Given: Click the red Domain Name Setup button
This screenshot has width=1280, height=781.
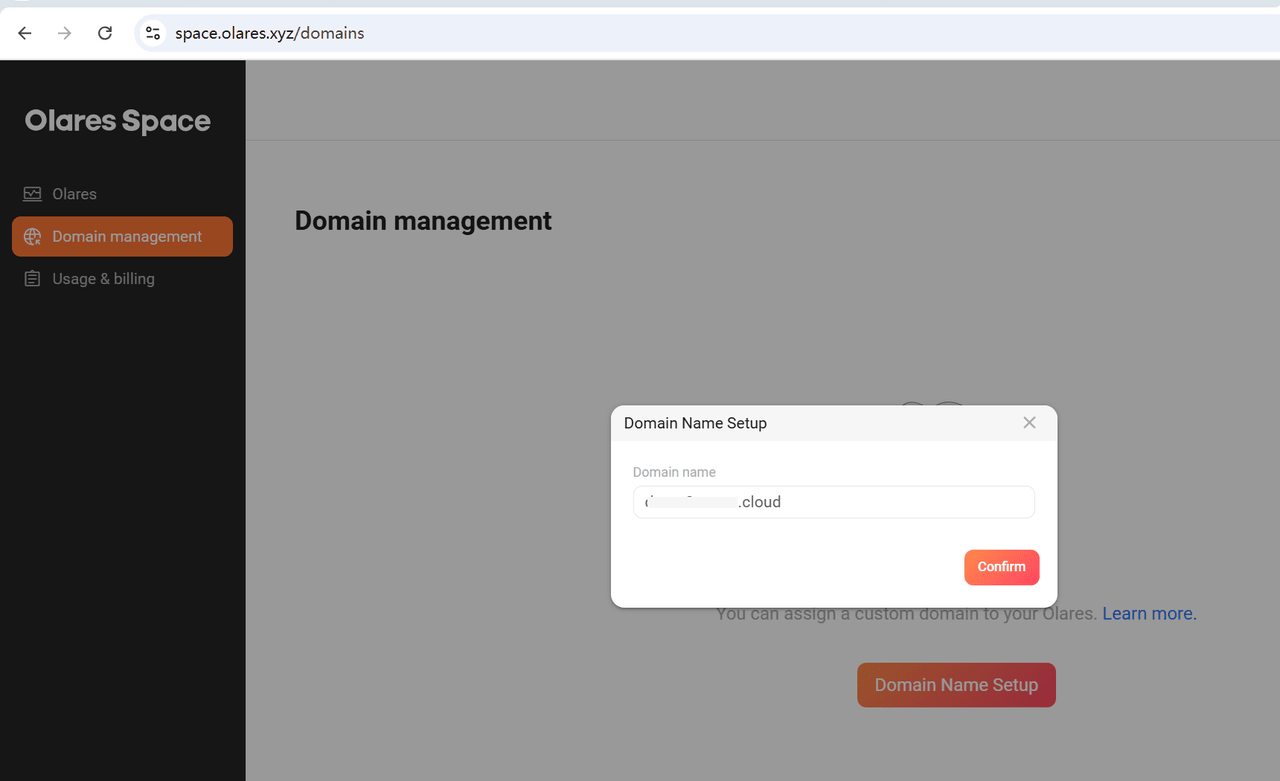Looking at the screenshot, I should click(x=956, y=684).
